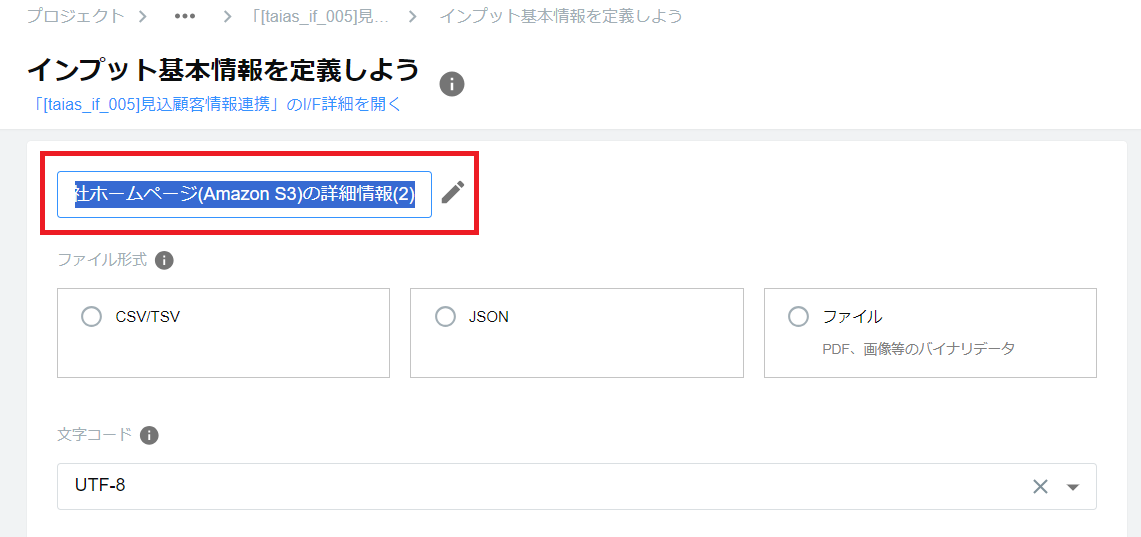The height and width of the screenshot is (537, 1141).
Task: Click the PDF、画像等のバイナリデータ description text
Action: click(918, 348)
